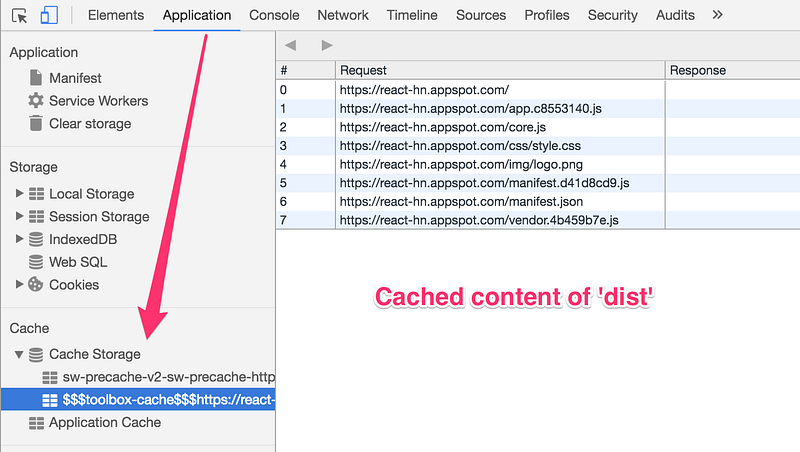
Task: Select the Cookies icon
Action: (36, 285)
